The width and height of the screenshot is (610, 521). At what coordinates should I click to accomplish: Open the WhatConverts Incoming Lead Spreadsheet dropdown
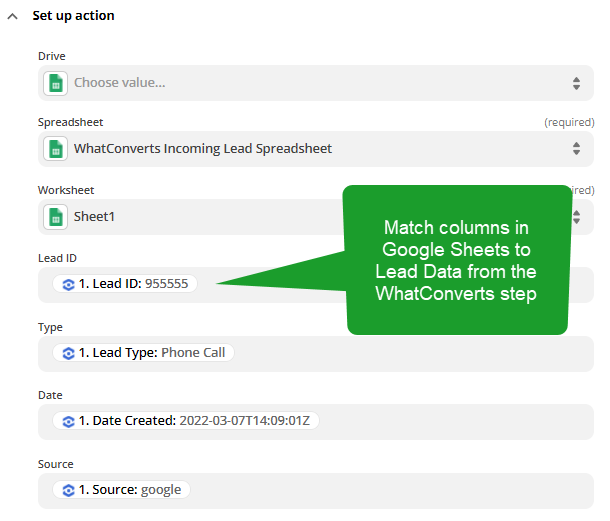click(316, 149)
